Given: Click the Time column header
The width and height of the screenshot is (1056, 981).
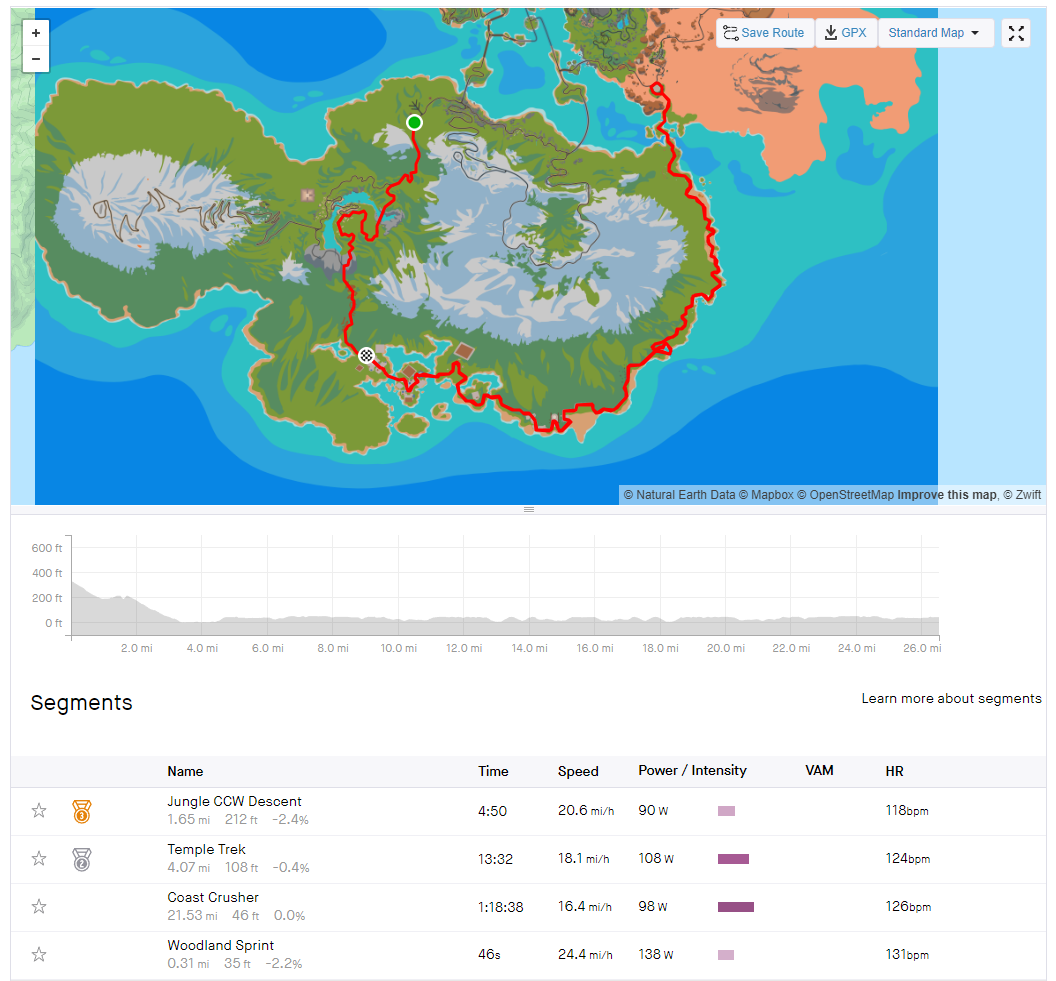Looking at the screenshot, I should coord(493,772).
